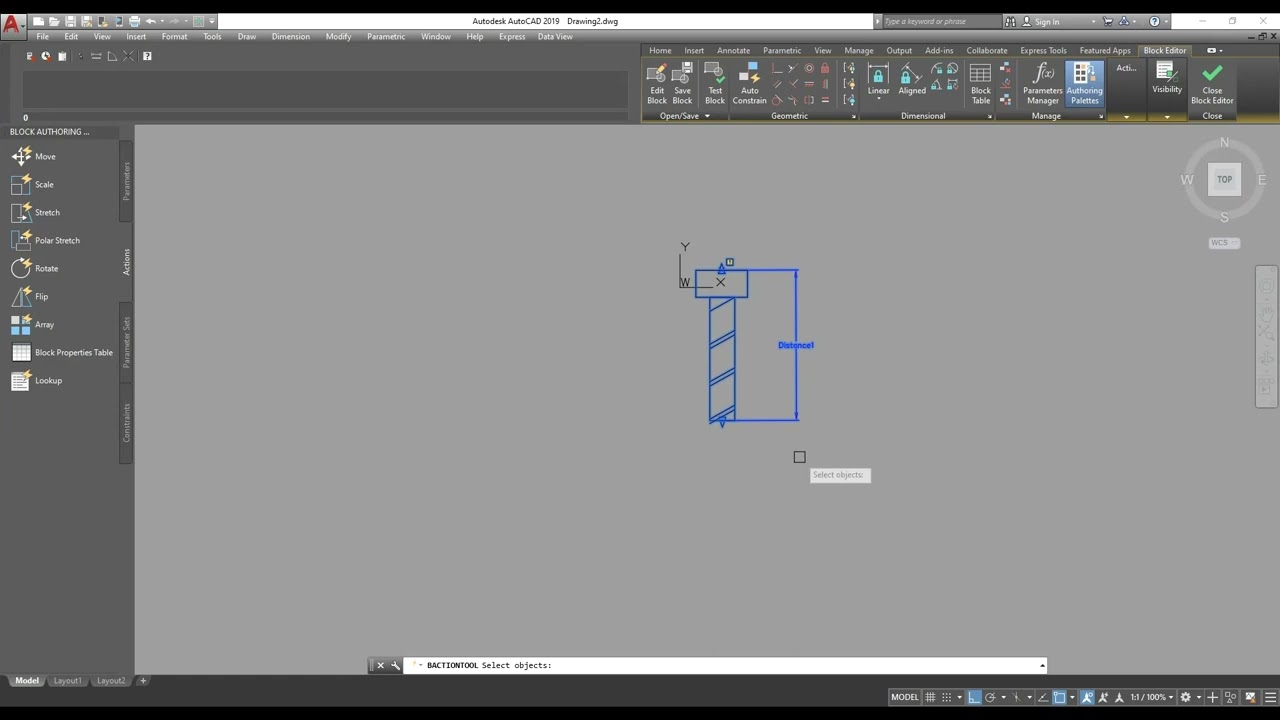The width and height of the screenshot is (1280, 720).
Task: Click the command line customize wrench icon
Action: click(395, 665)
